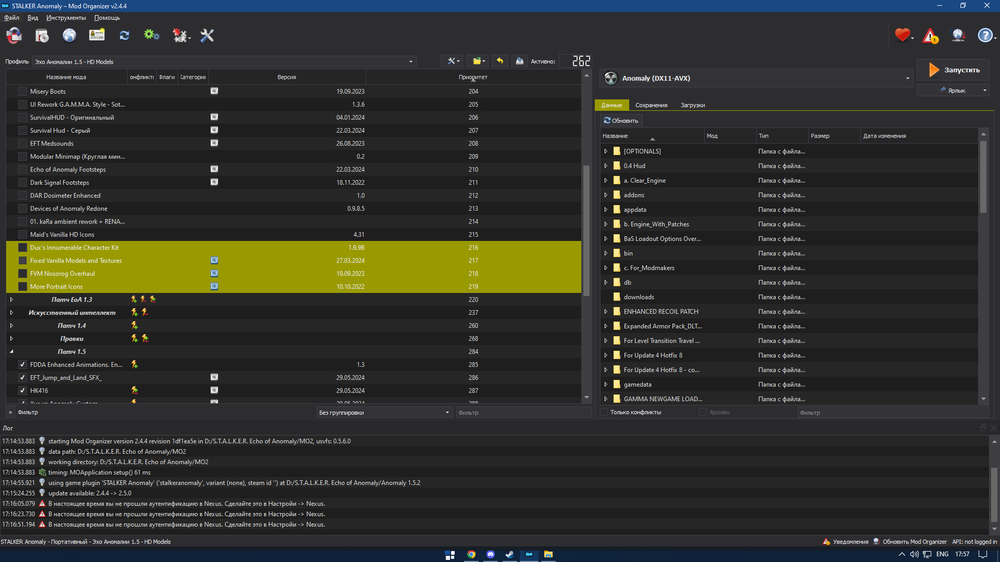Uncheck FDDA Enhanced Animations mod
This screenshot has height=562, width=1000.
point(22,364)
